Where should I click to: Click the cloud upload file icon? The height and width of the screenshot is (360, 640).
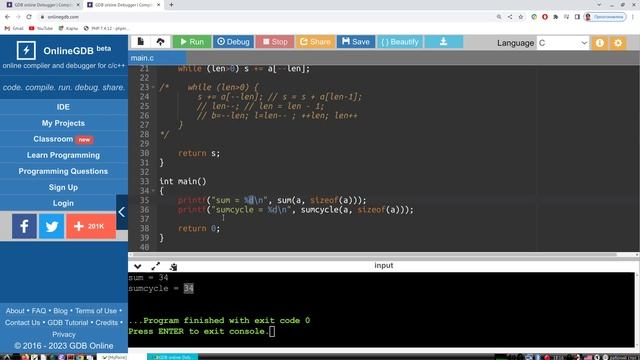160,42
